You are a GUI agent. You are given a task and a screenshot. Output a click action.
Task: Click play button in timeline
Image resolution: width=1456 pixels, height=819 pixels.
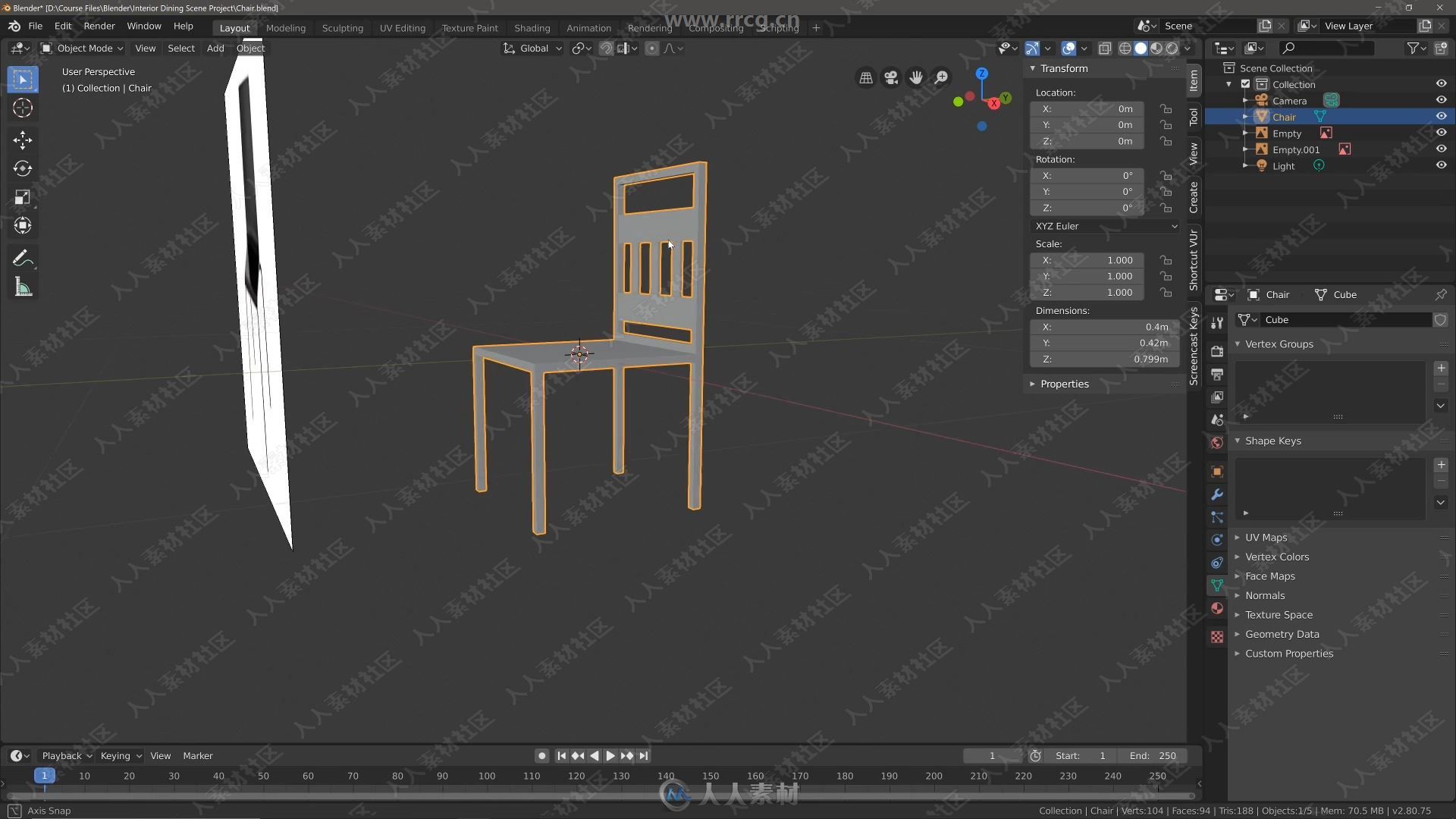pyautogui.click(x=608, y=755)
